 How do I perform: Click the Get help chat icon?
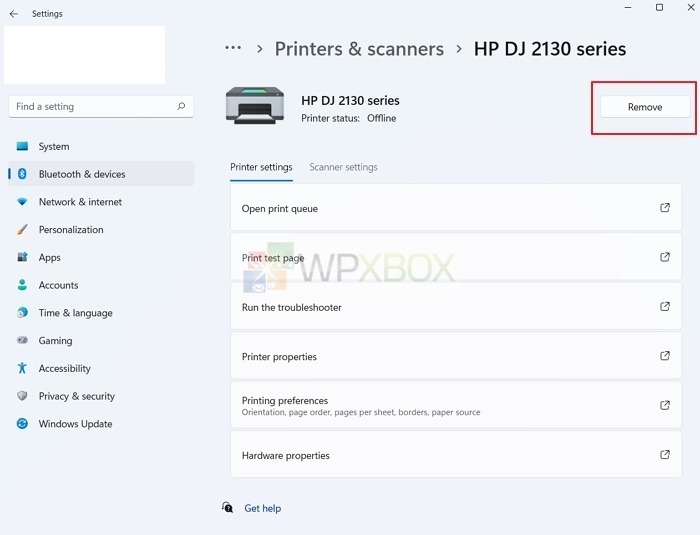[228, 507]
